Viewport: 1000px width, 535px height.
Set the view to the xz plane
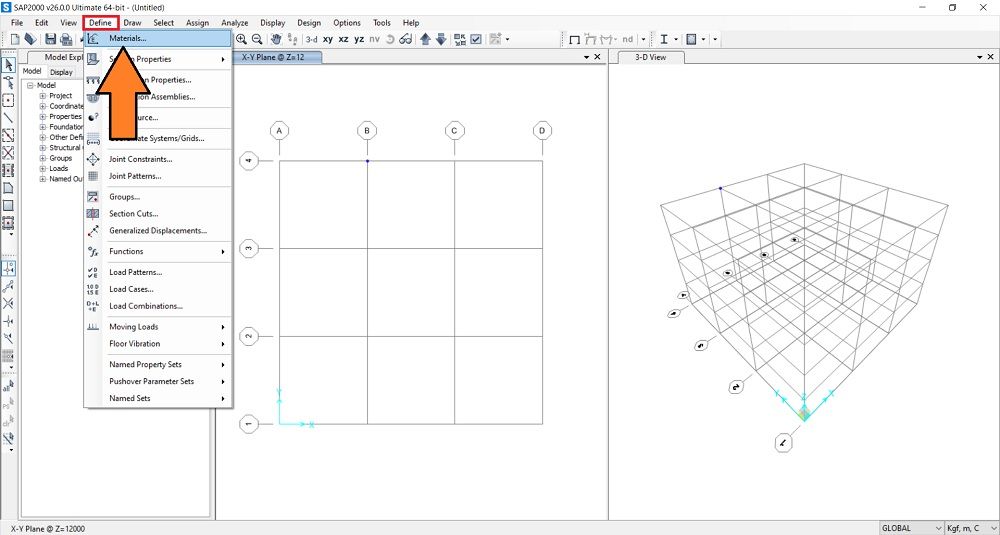[x=343, y=40]
